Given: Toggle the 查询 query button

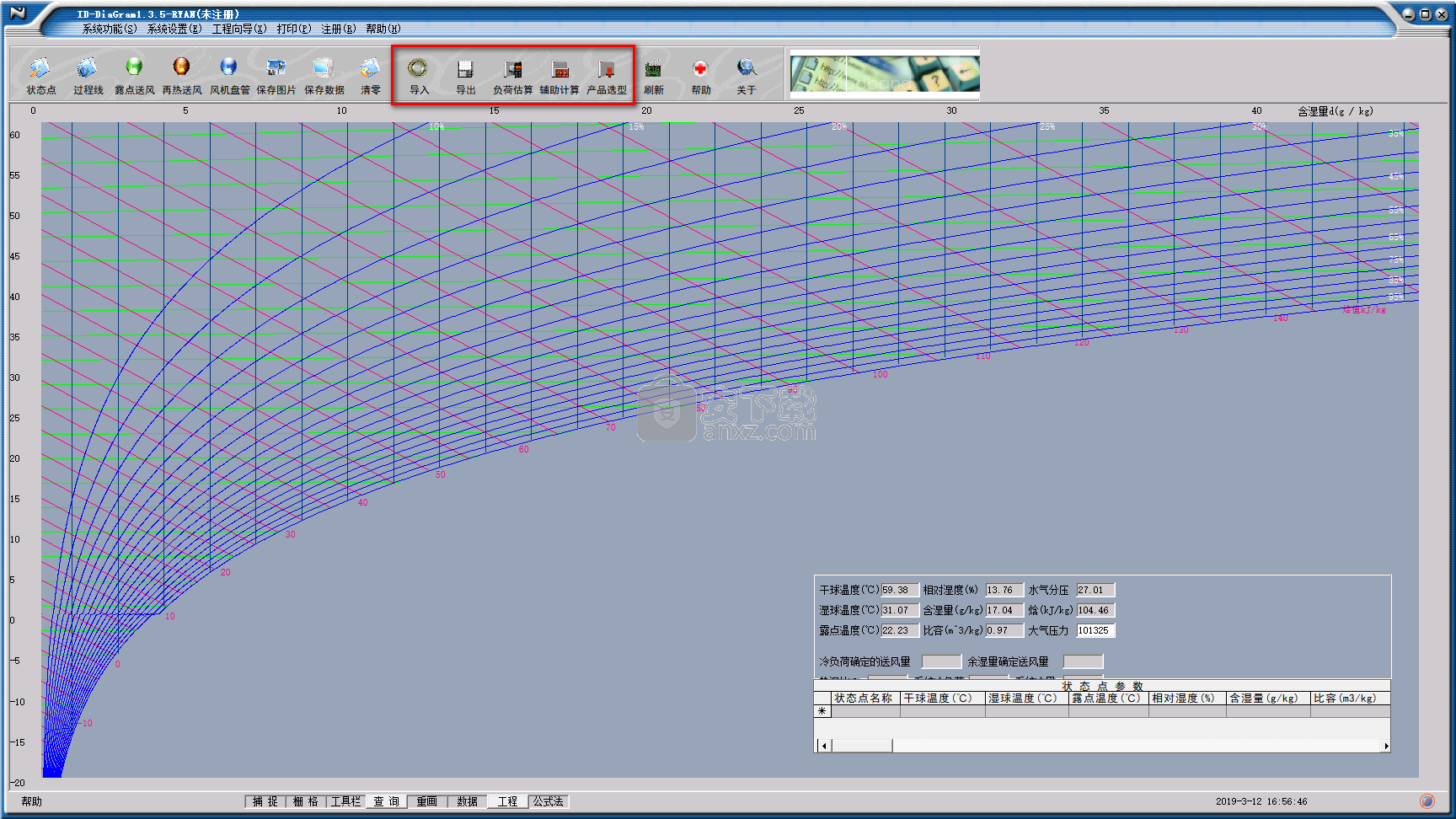Looking at the screenshot, I should pyautogui.click(x=387, y=801).
